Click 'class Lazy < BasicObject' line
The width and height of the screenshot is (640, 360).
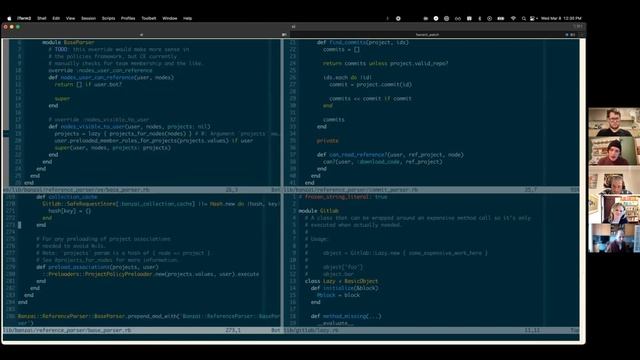coord(341,281)
